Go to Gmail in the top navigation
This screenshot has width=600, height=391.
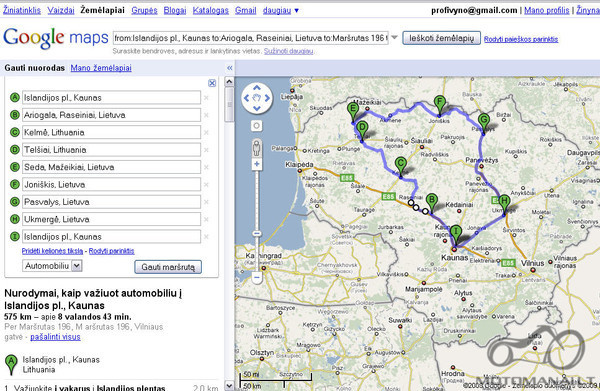pyautogui.click(x=246, y=10)
